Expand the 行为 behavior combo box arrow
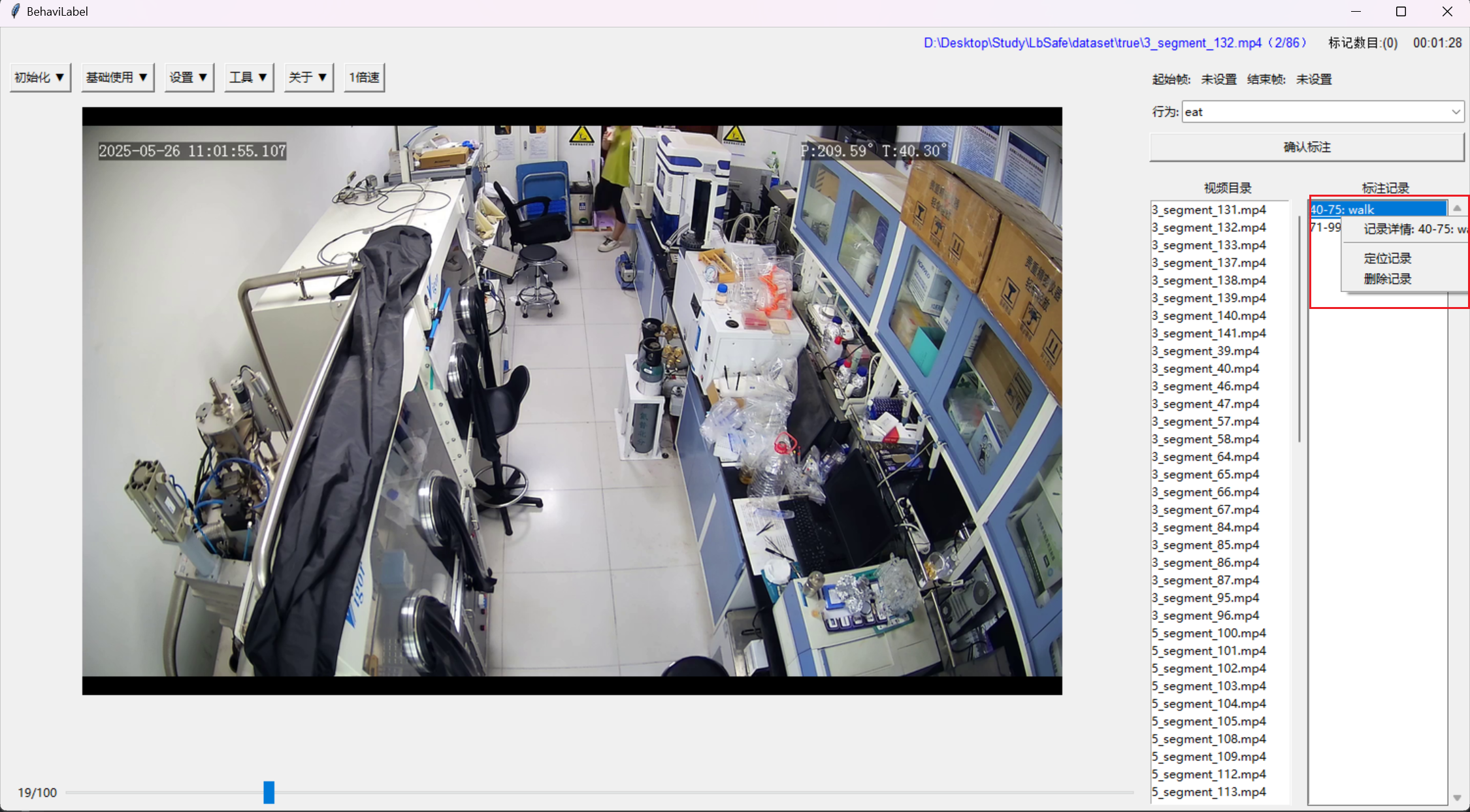1470x812 pixels. coord(1456,112)
